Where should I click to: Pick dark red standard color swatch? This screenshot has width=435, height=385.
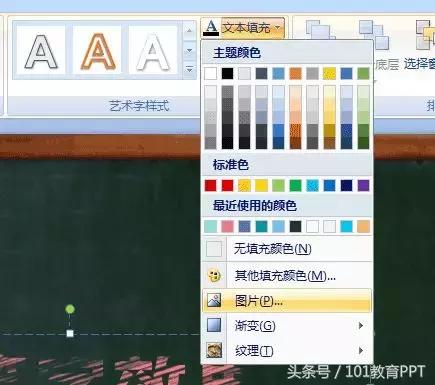point(211,186)
